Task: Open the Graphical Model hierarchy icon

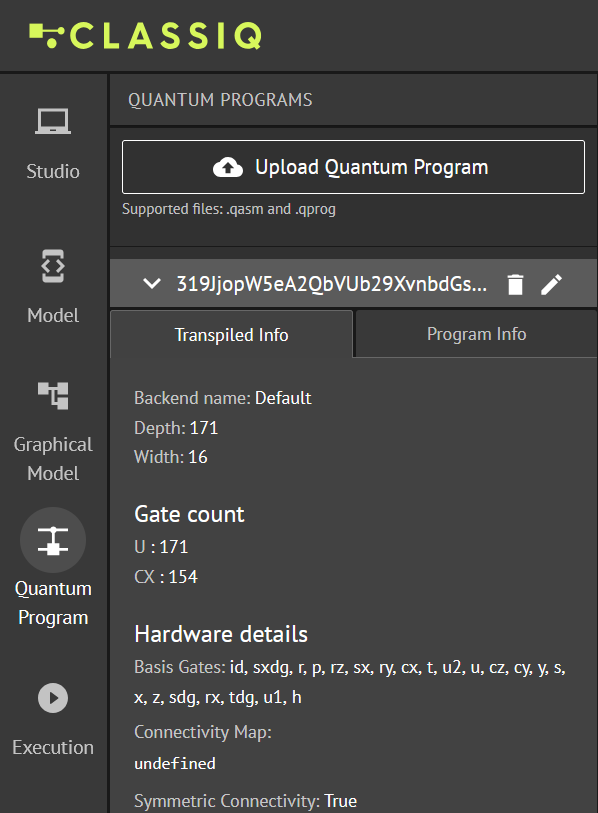Action: click(x=53, y=396)
